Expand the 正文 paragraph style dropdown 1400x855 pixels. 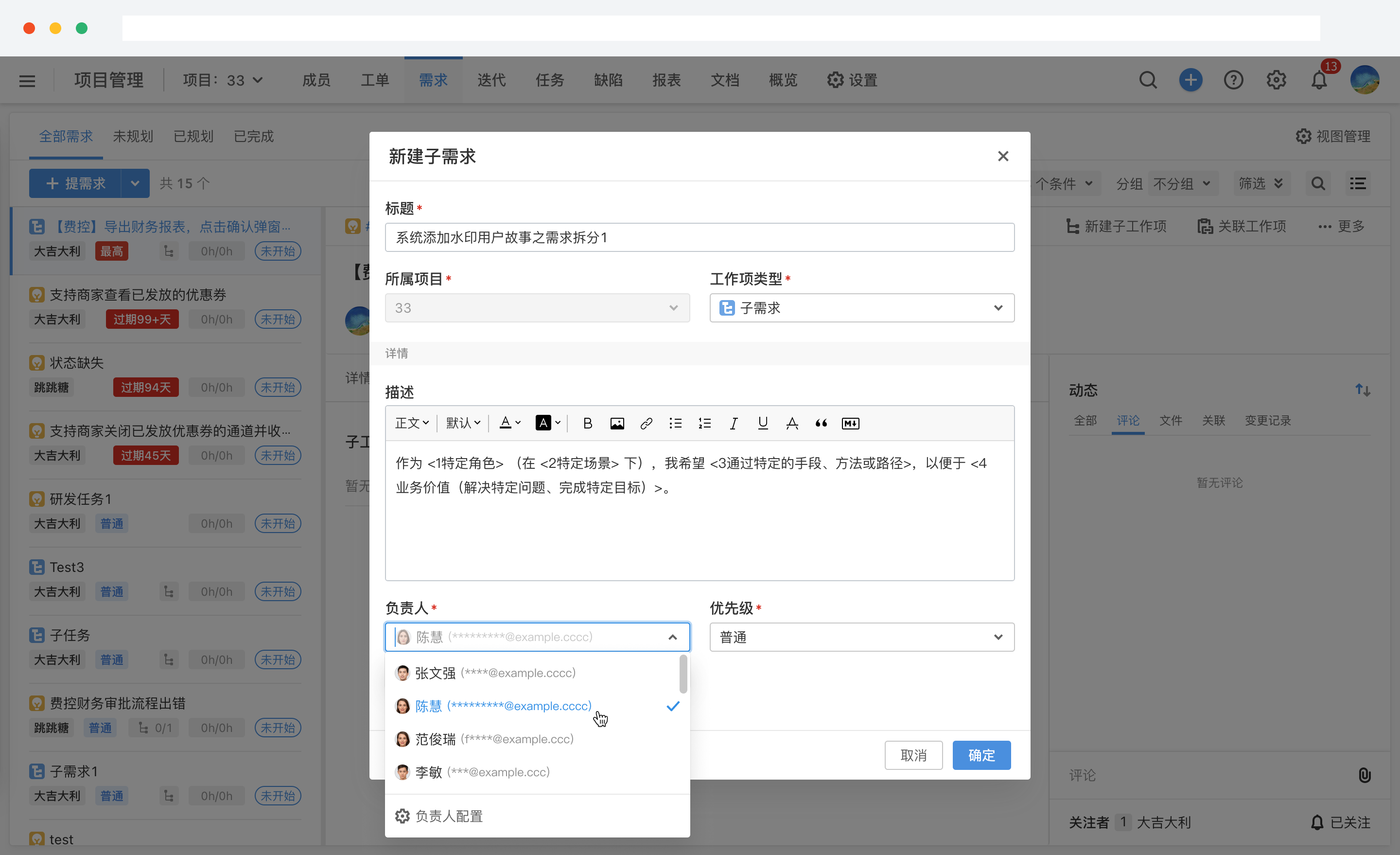412,423
